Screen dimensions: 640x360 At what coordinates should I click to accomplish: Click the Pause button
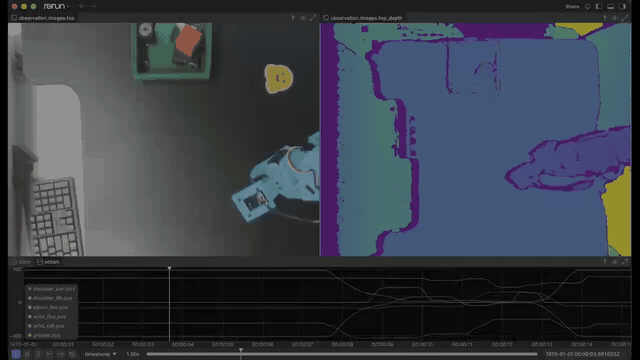click(38, 354)
